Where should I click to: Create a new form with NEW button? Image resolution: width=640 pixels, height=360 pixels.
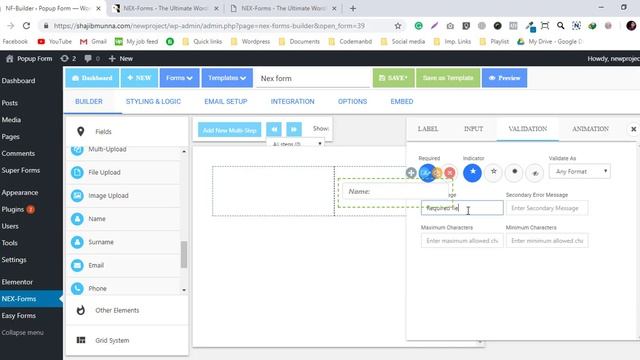pos(139,78)
